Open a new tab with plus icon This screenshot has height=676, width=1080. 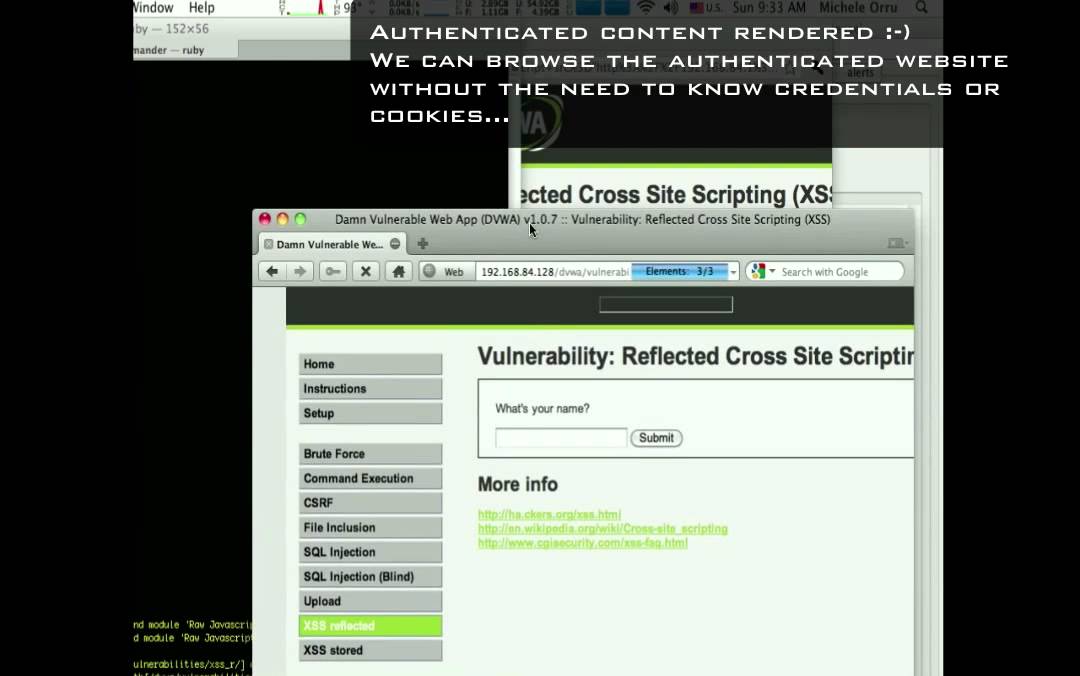[x=423, y=243]
